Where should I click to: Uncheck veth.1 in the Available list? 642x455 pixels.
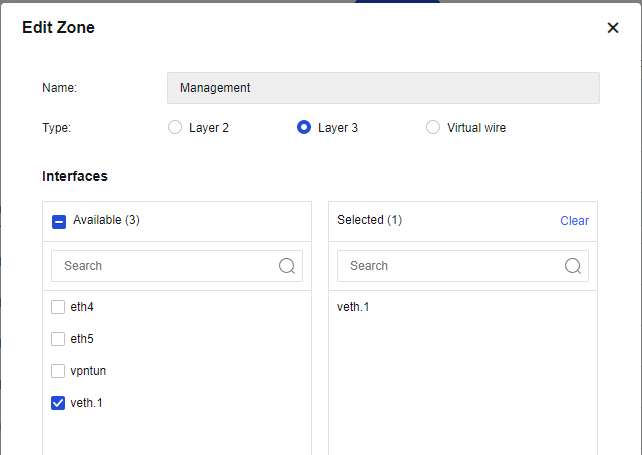coord(58,403)
